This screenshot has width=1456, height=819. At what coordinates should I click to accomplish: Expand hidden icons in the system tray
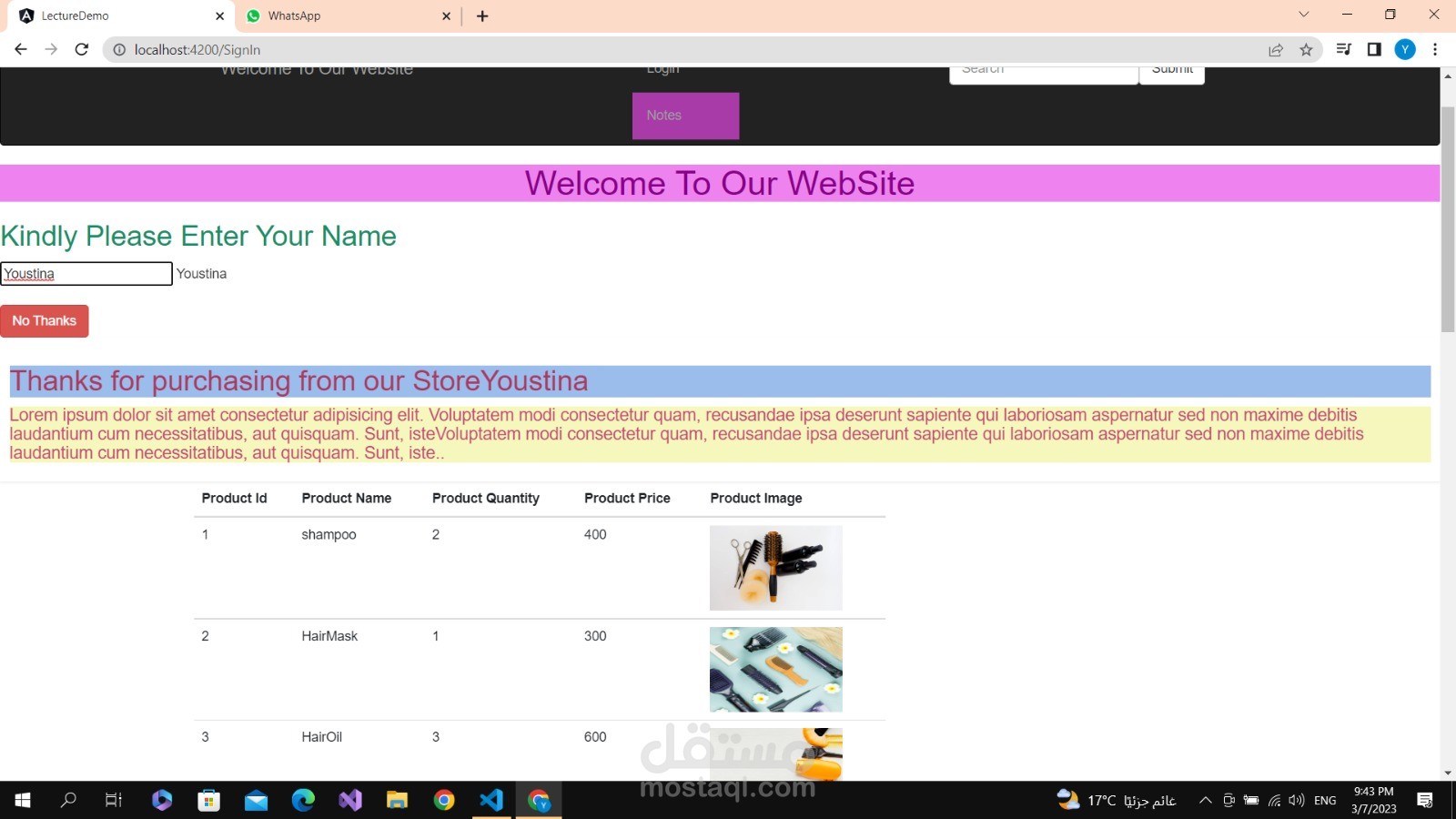(x=1205, y=800)
